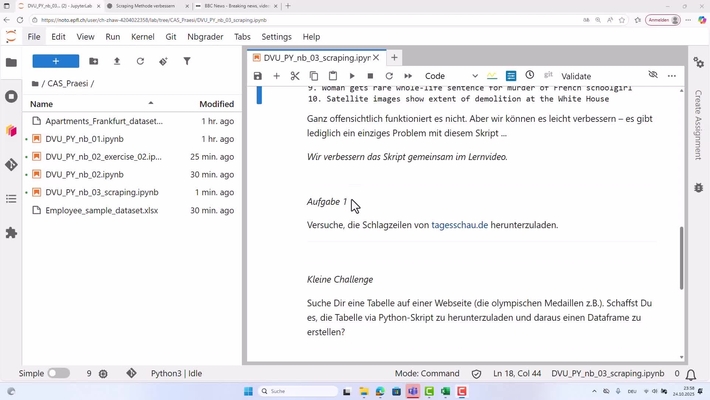Upload files using the upload arrow icon

click(x=117, y=61)
